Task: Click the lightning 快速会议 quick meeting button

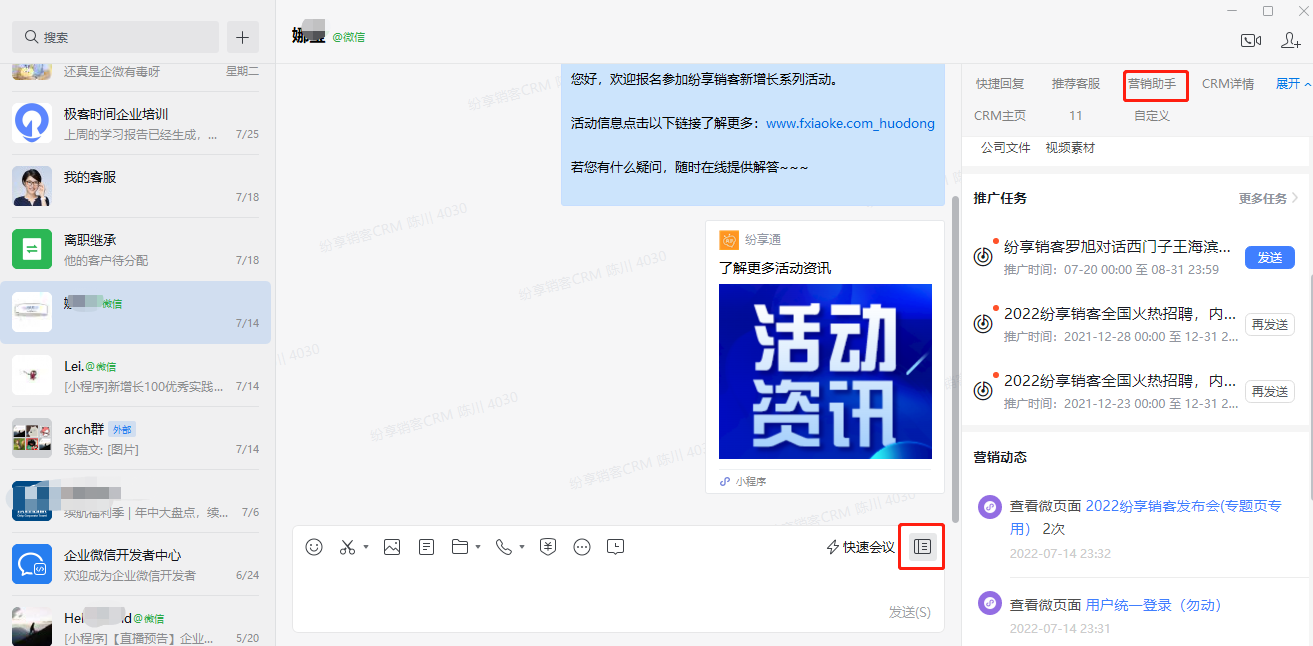Action: (860, 547)
